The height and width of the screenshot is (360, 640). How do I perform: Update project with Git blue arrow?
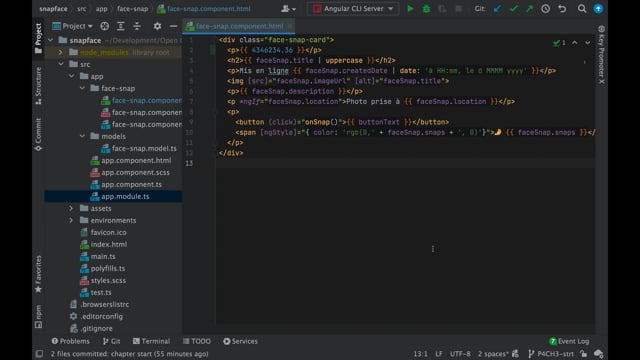[497, 9]
